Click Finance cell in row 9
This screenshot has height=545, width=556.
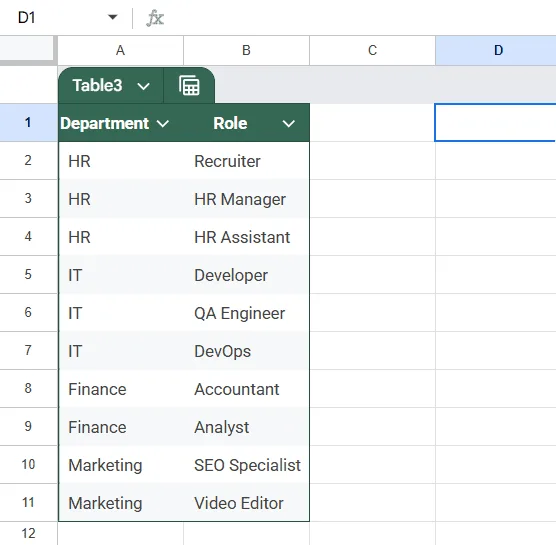pyautogui.click(x=121, y=427)
